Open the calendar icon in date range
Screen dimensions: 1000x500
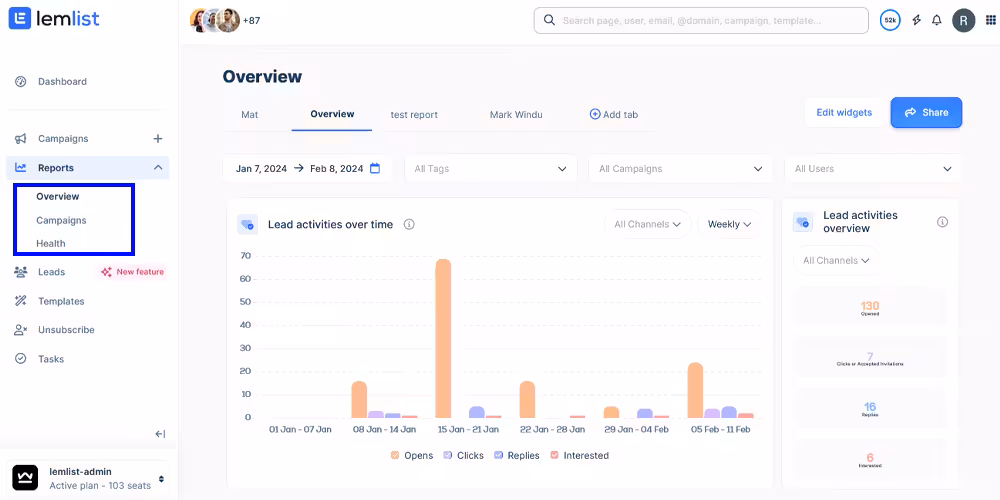[375, 169]
